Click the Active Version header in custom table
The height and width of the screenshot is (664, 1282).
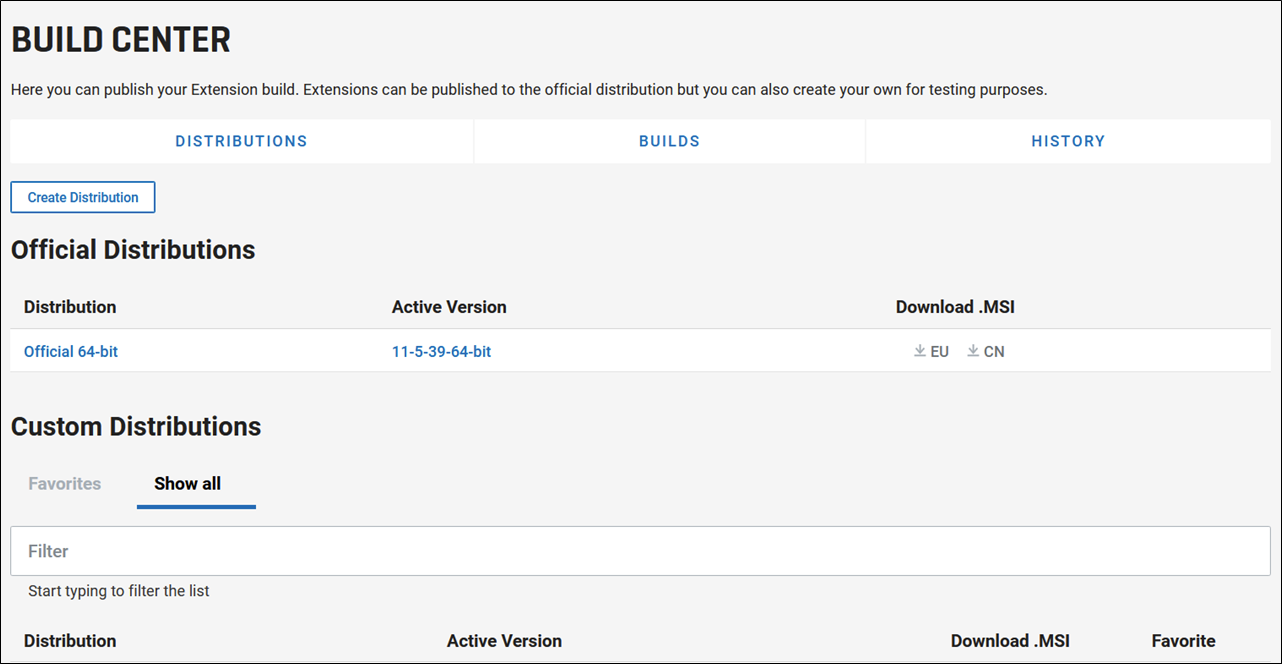pyautogui.click(x=504, y=641)
